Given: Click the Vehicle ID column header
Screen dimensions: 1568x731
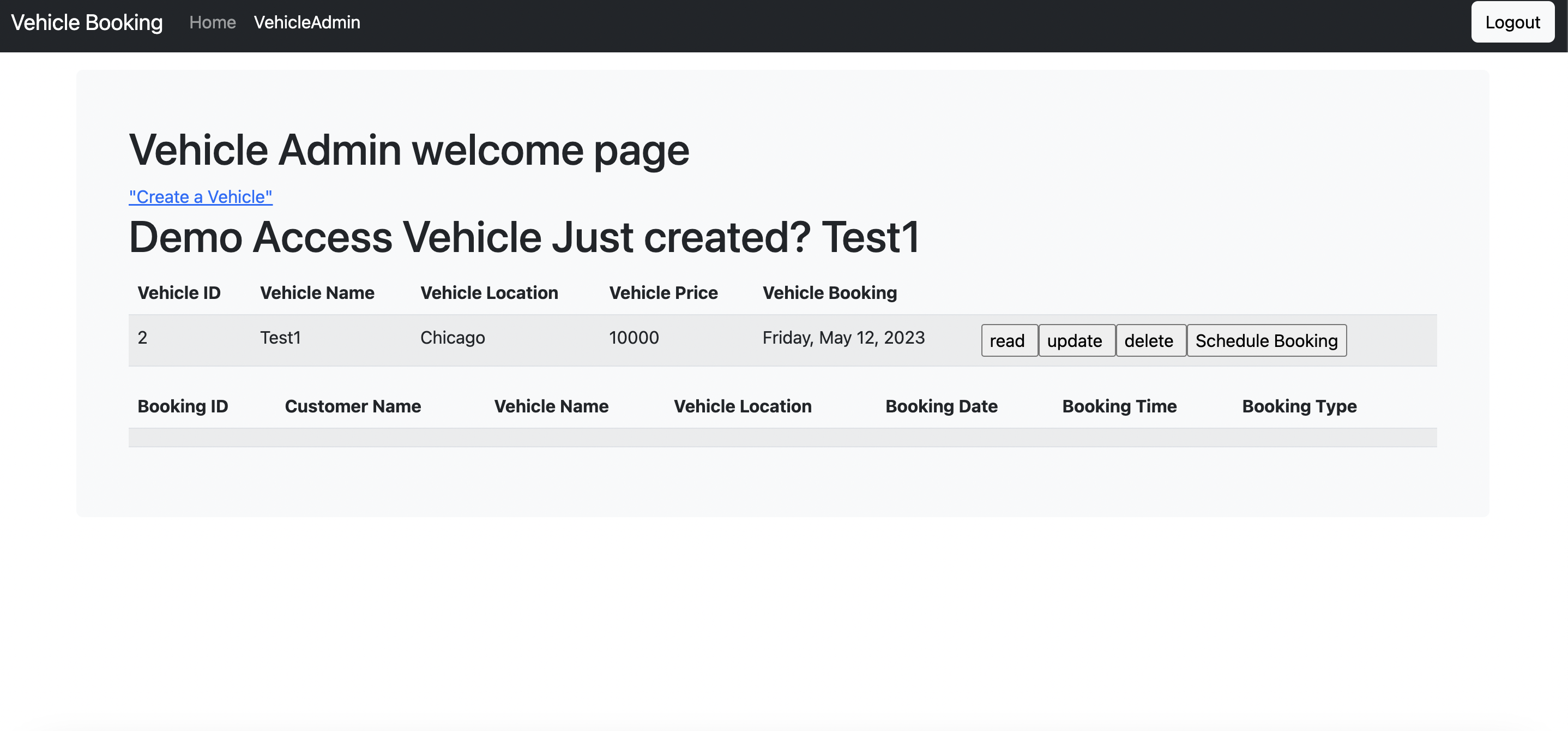Looking at the screenshot, I should click(x=179, y=292).
